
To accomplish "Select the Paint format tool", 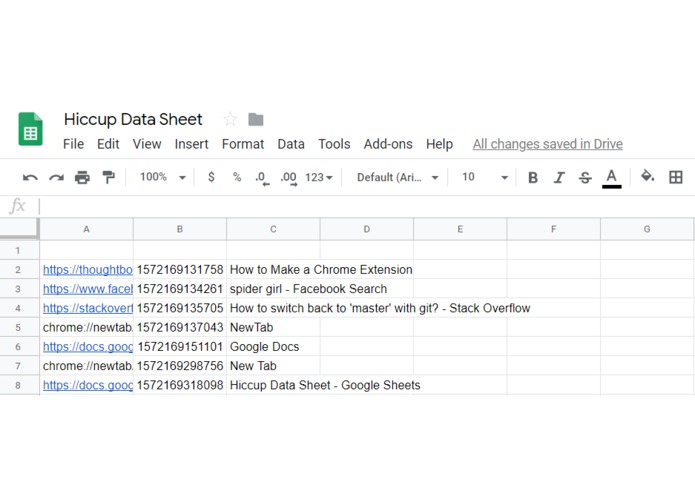I will (108, 177).
